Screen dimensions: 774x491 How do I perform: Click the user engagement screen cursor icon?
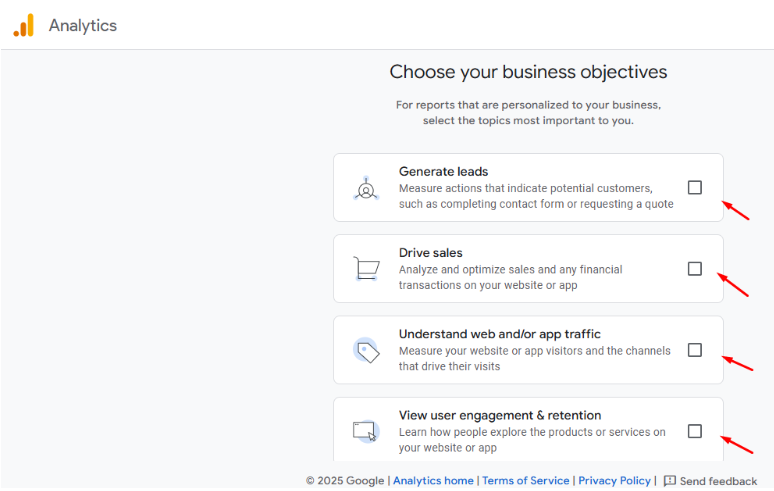(366, 431)
